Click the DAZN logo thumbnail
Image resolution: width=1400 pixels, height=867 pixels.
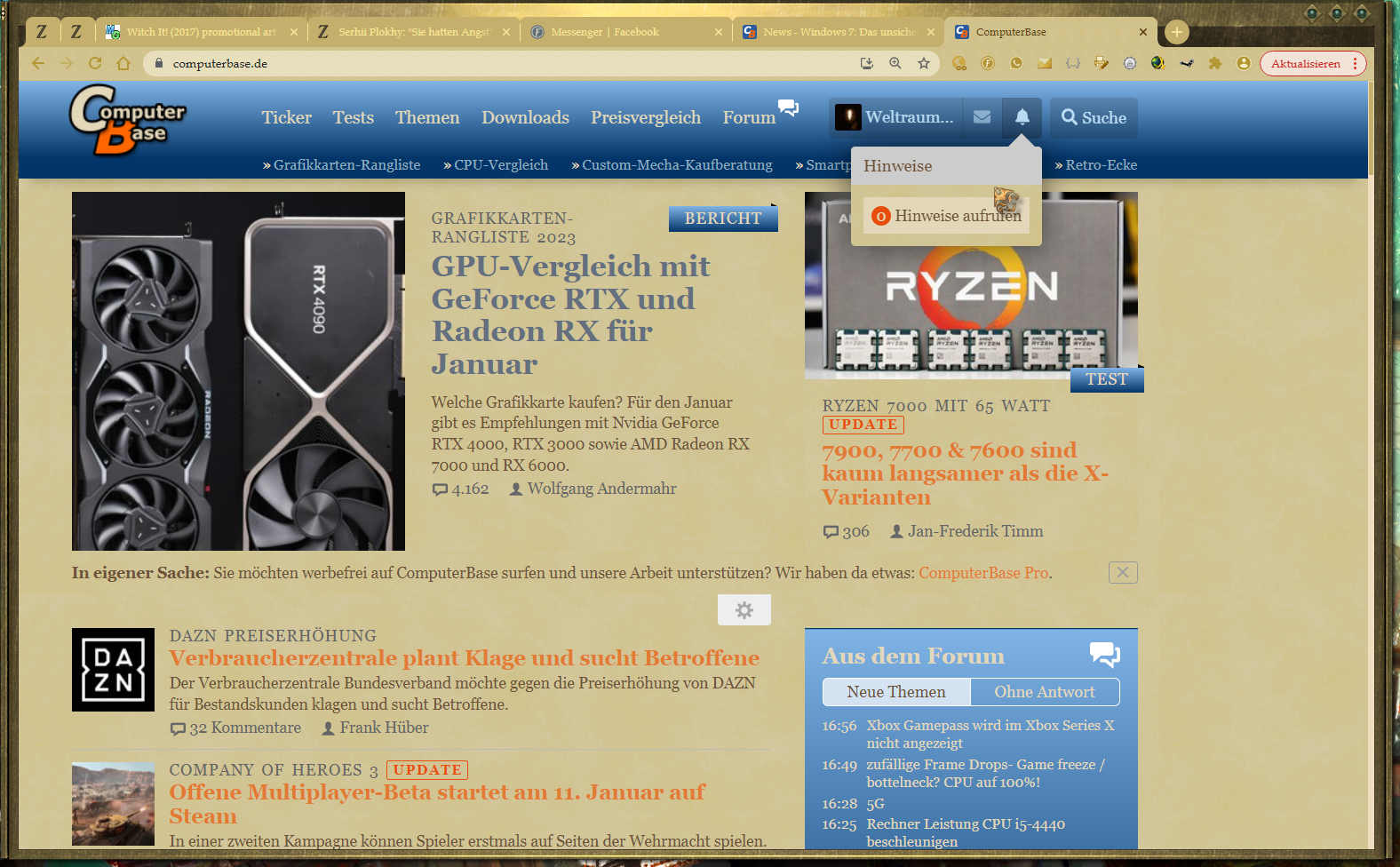(x=113, y=670)
